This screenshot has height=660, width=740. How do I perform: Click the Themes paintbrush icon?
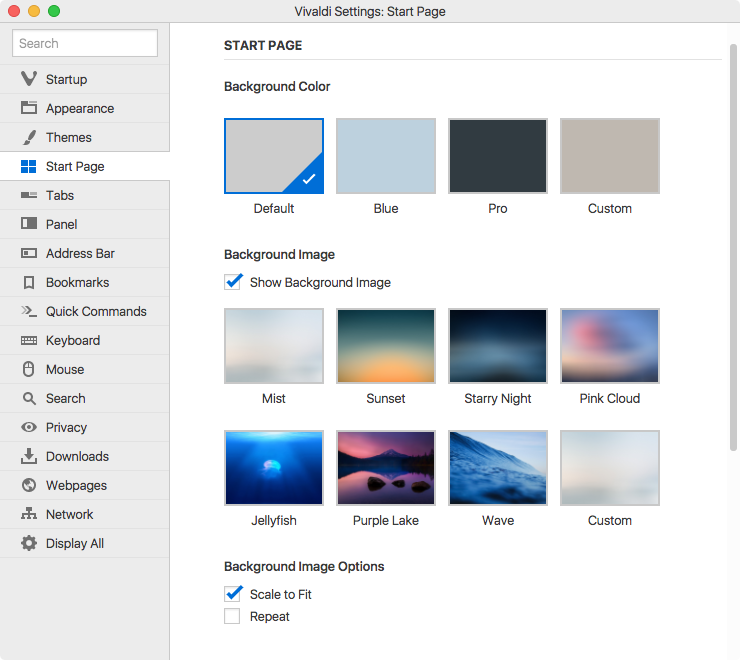point(29,137)
